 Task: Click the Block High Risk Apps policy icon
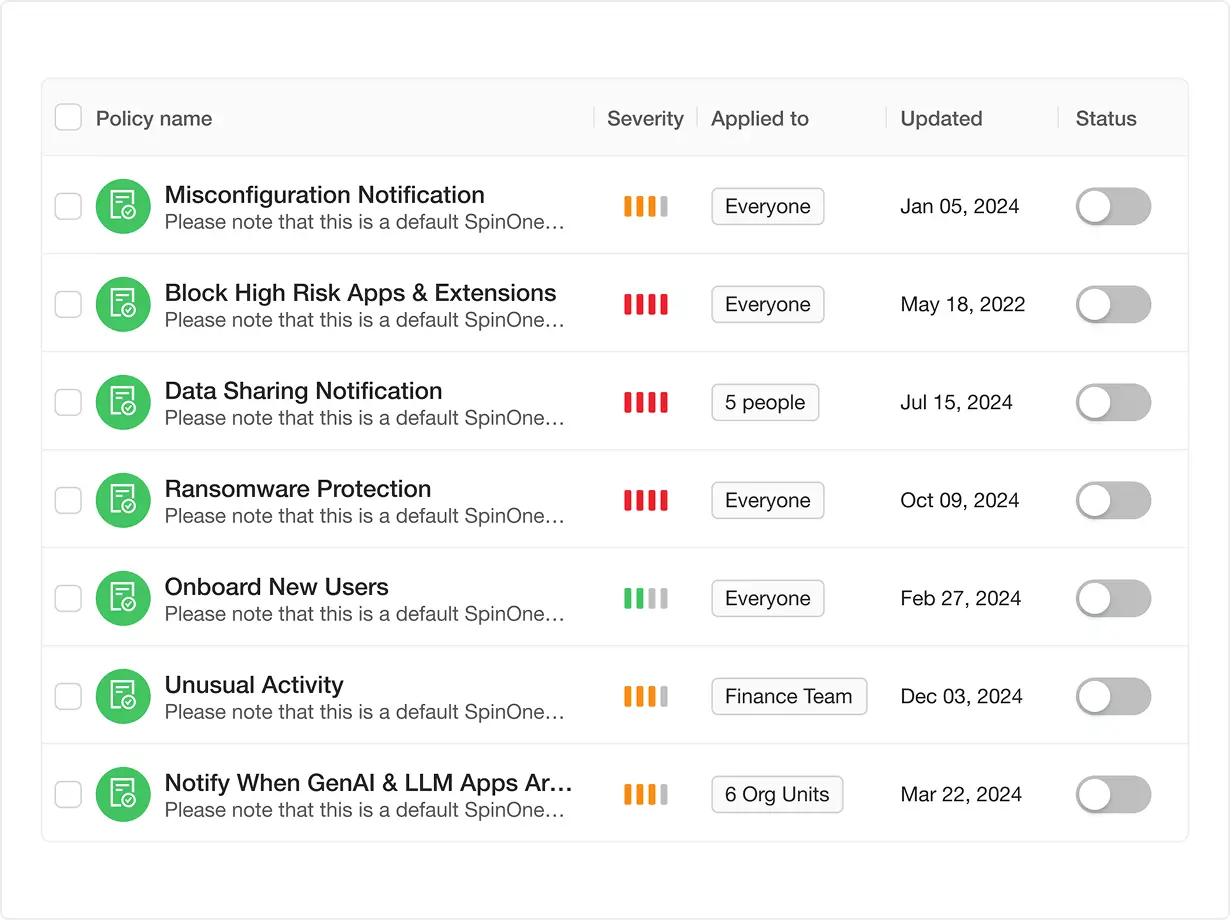[123, 305]
